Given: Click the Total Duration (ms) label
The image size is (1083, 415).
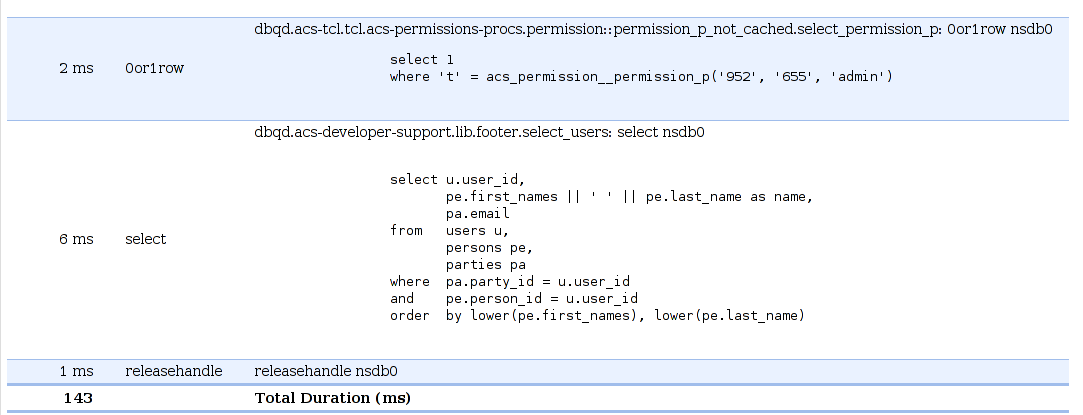Looking at the screenshot, I should tap(333, 398).
